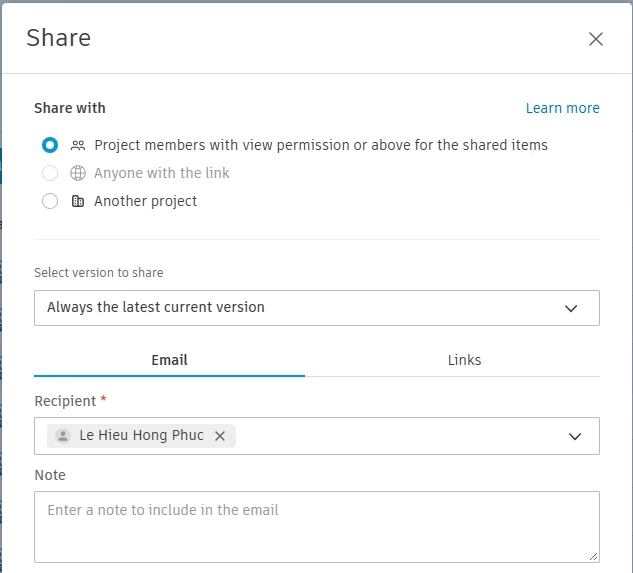Choose the Another project radio option

50,201
